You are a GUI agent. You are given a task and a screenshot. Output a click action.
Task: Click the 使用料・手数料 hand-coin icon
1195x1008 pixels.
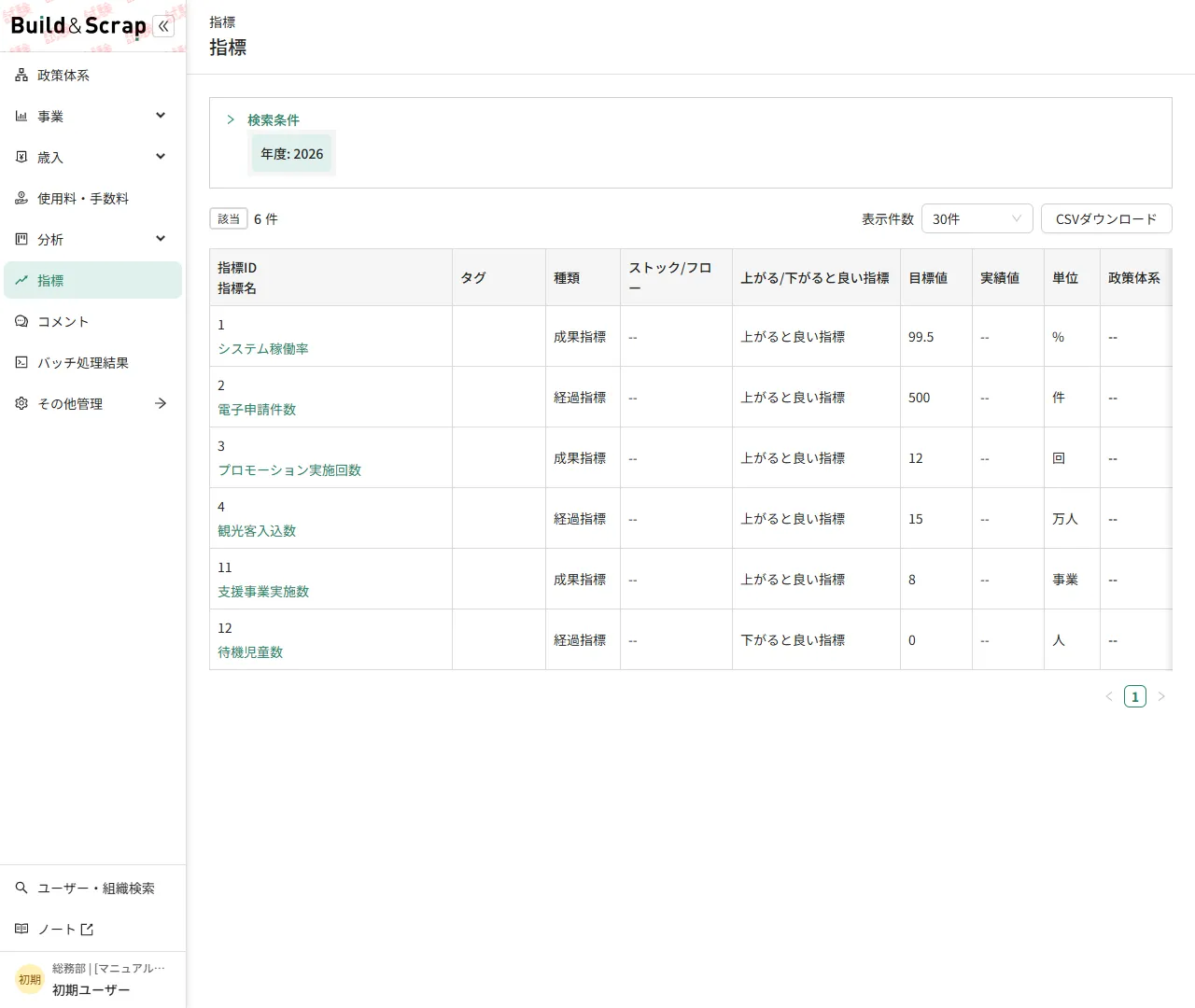click(x=21, y=198)
